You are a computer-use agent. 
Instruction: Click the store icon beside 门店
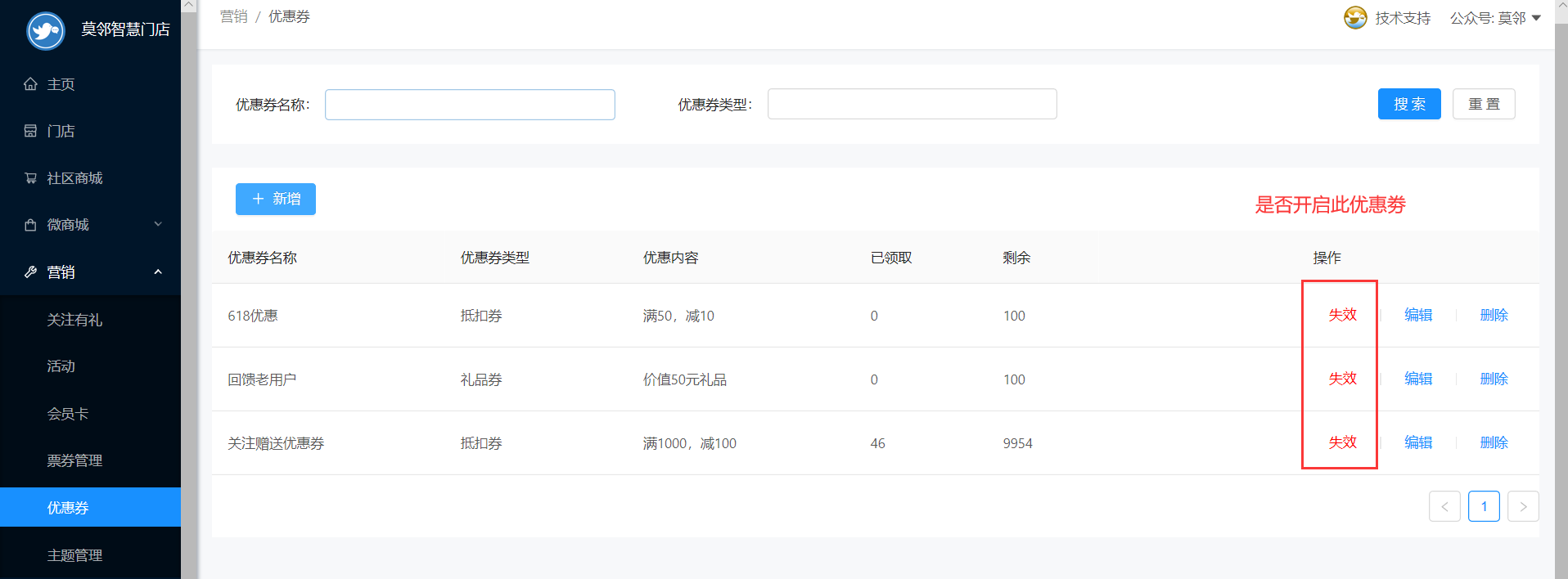coord(30,131)
